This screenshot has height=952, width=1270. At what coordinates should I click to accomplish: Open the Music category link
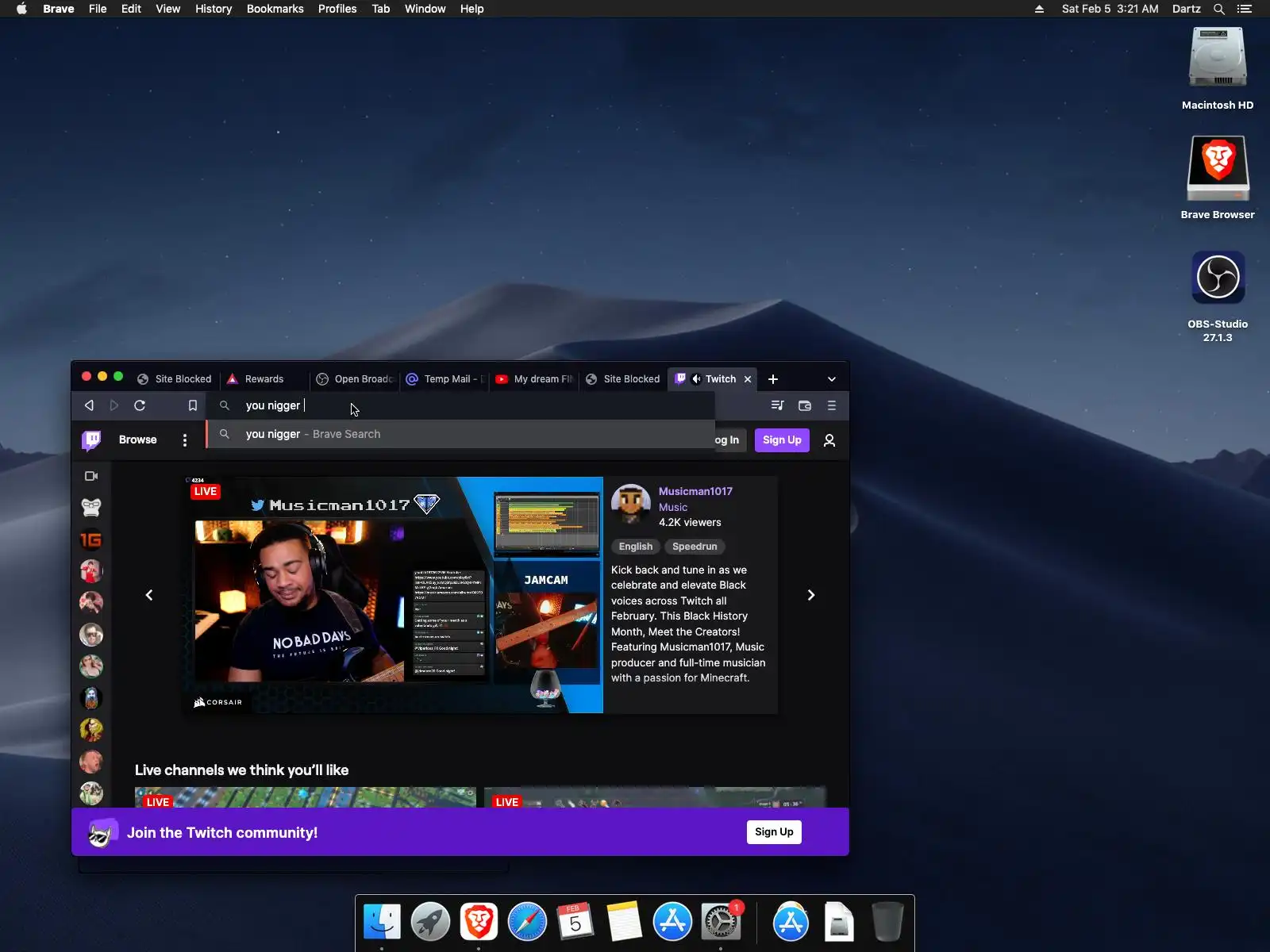673,507
